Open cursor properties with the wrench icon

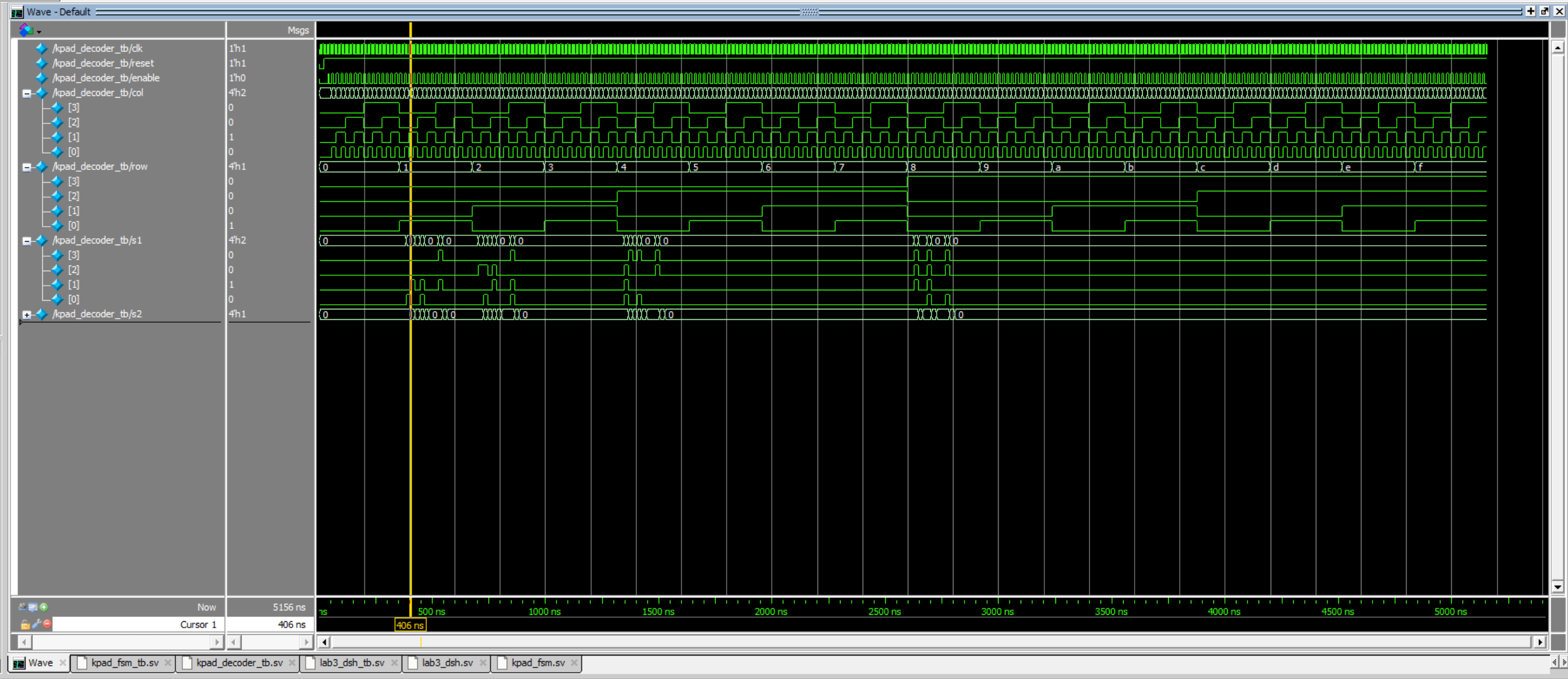click(x=36, y=624)
